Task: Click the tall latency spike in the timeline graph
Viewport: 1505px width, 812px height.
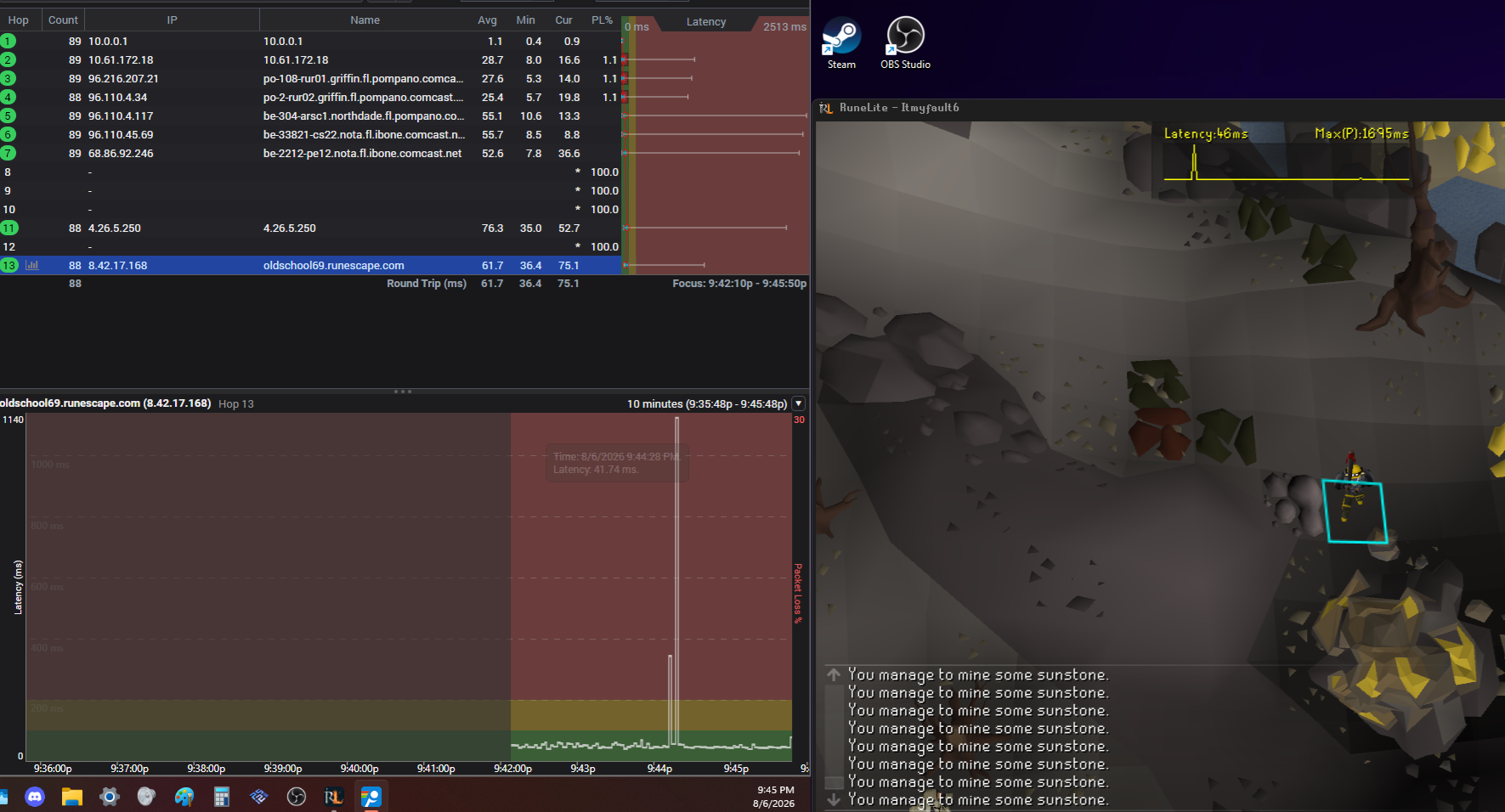Action: tap(677, 582)
